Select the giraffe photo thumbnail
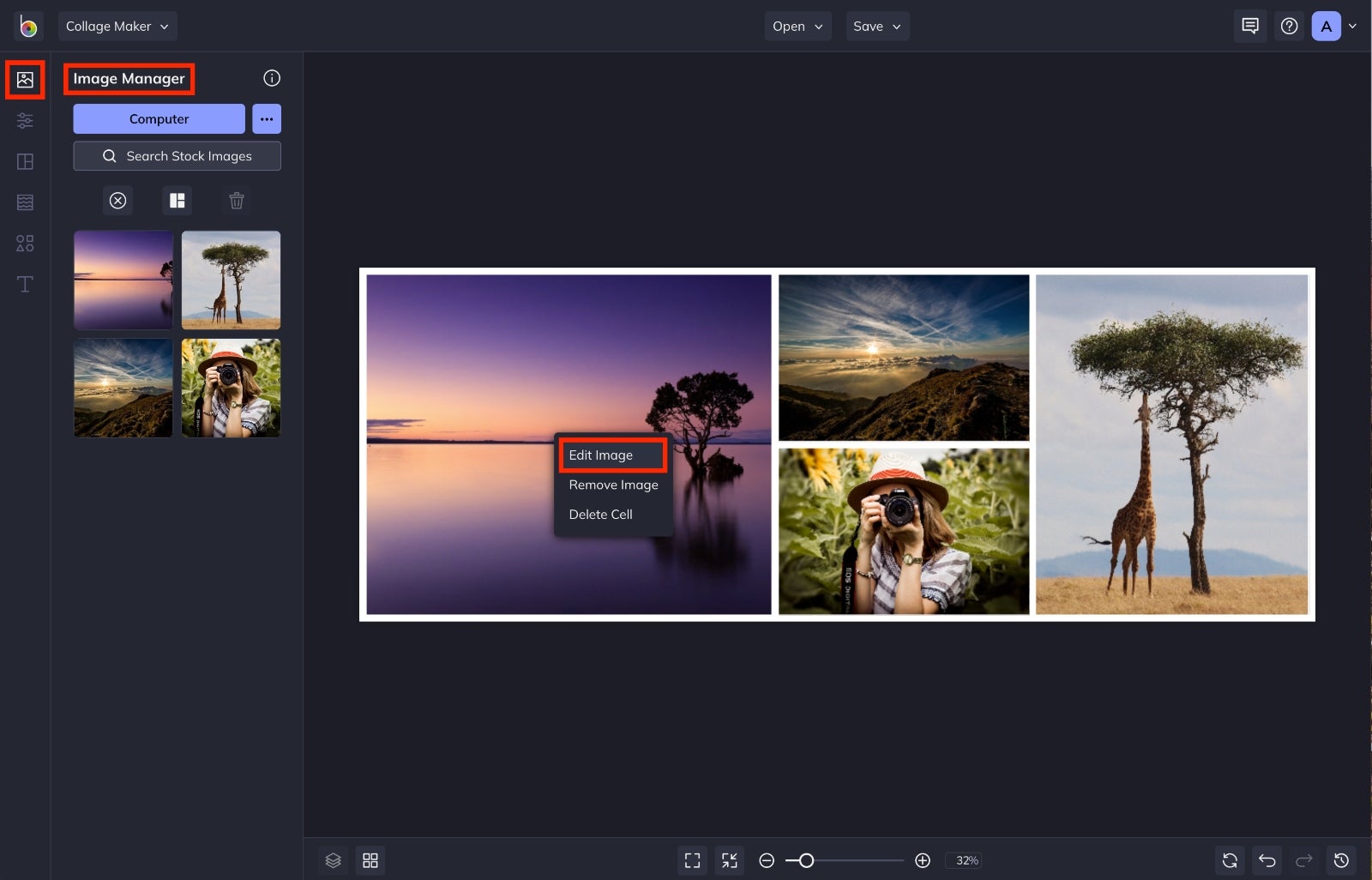The height and width of the screenshot is (880, 1372). pyautogui.click(x=230, y=280)
